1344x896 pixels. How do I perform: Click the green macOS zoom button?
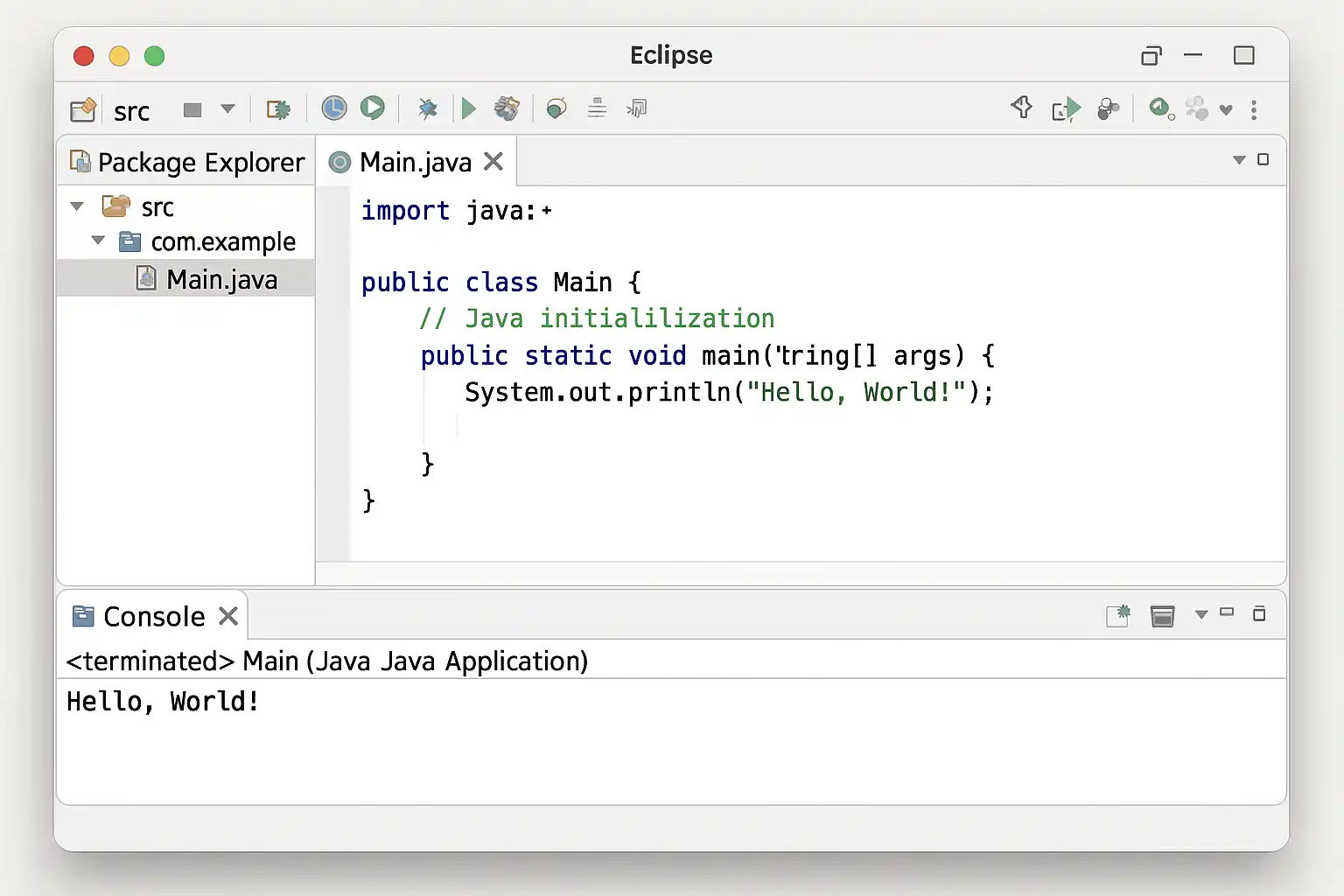(x=154, y=56)
